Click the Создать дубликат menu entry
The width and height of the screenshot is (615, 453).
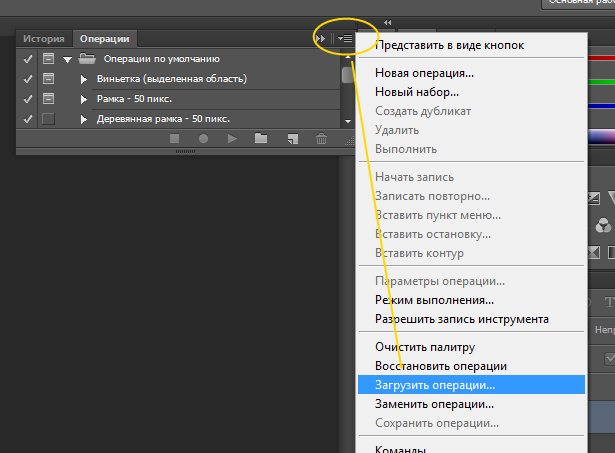point(471,111)
